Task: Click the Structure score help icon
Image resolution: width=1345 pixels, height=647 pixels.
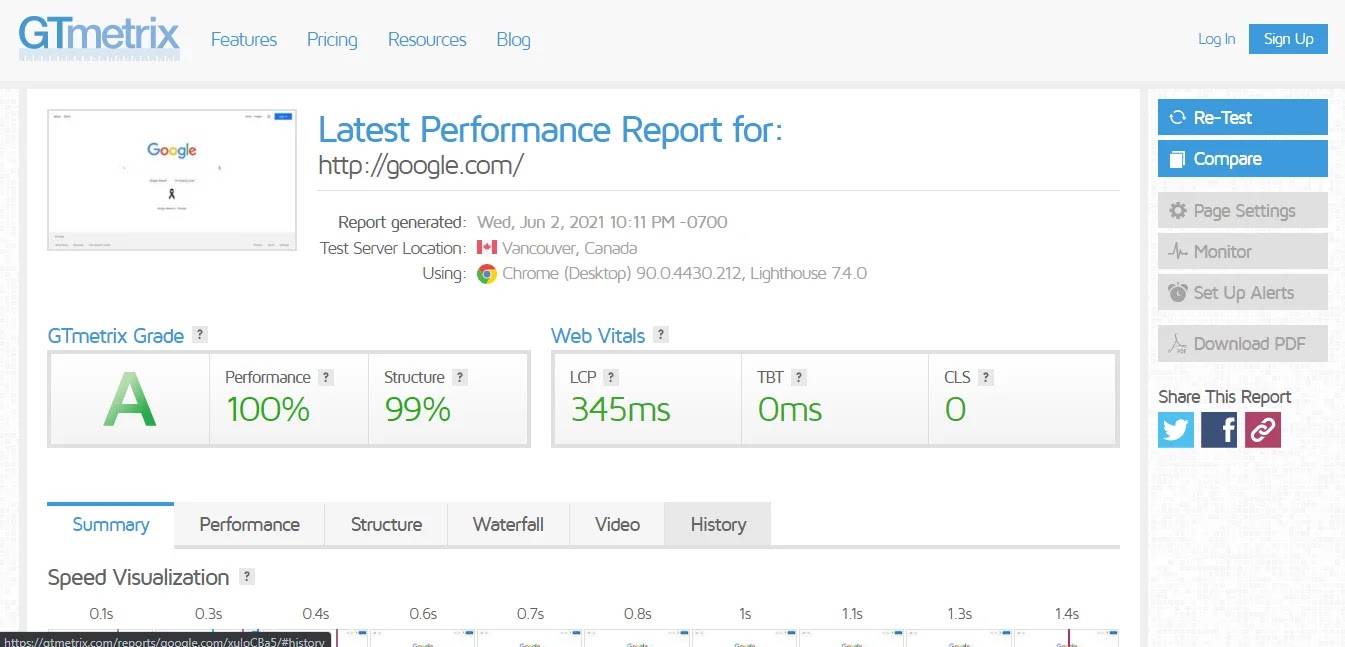Action: (460, 377)
